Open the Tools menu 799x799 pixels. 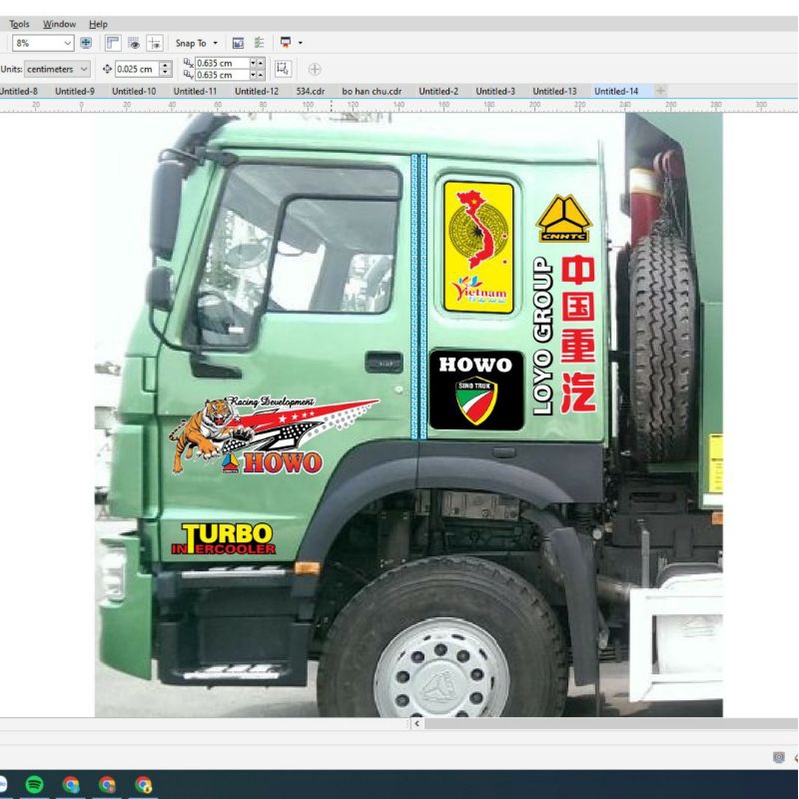pos(19,24)
